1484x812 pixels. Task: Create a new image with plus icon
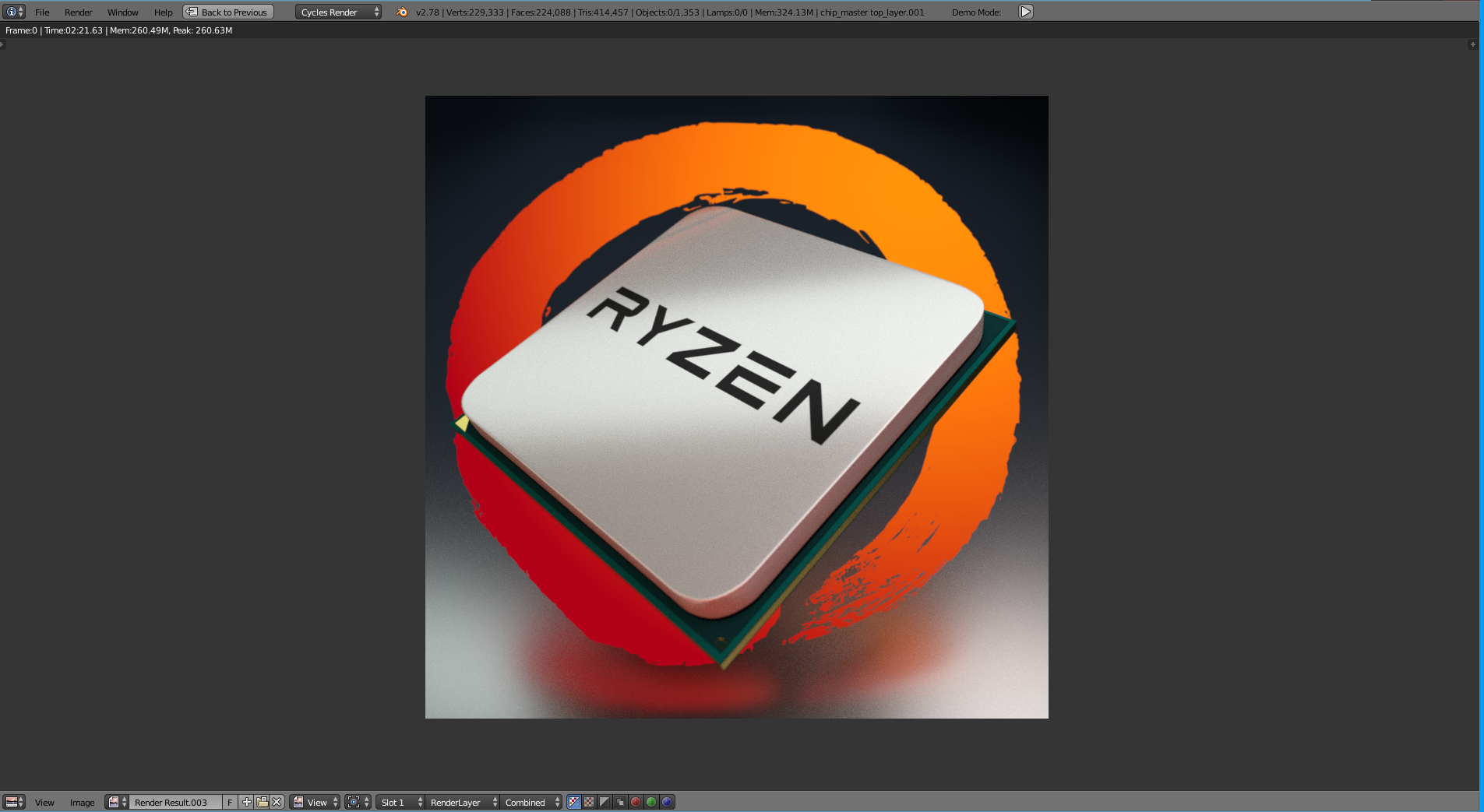[247, 802]
